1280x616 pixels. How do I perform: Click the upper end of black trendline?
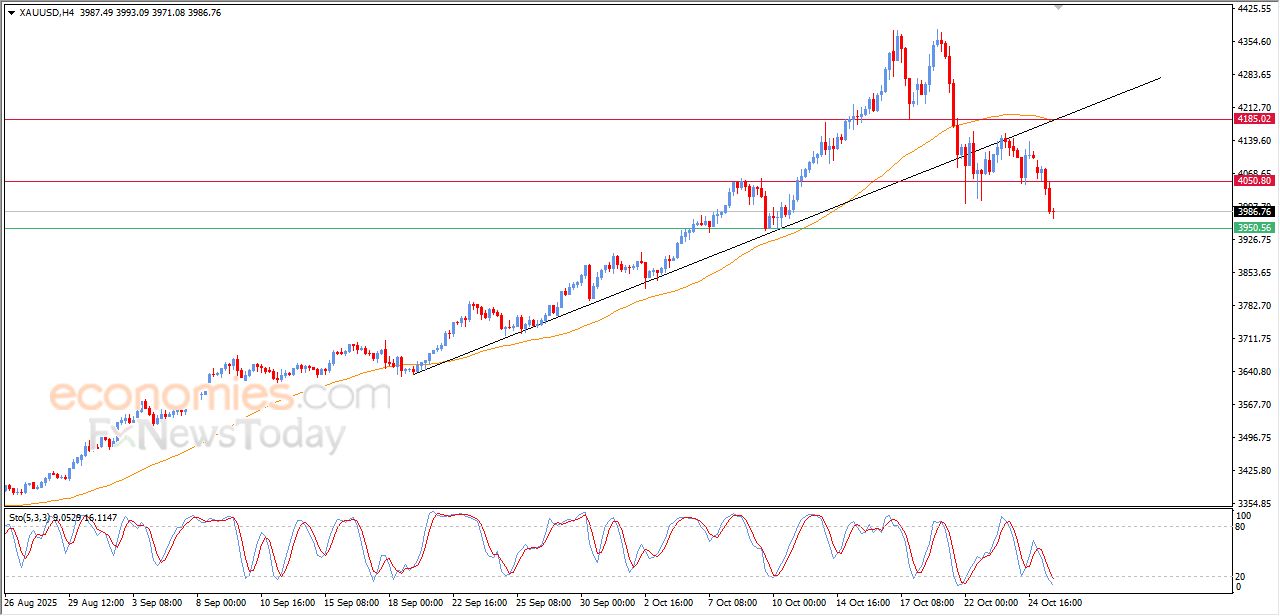point(1160,77)
